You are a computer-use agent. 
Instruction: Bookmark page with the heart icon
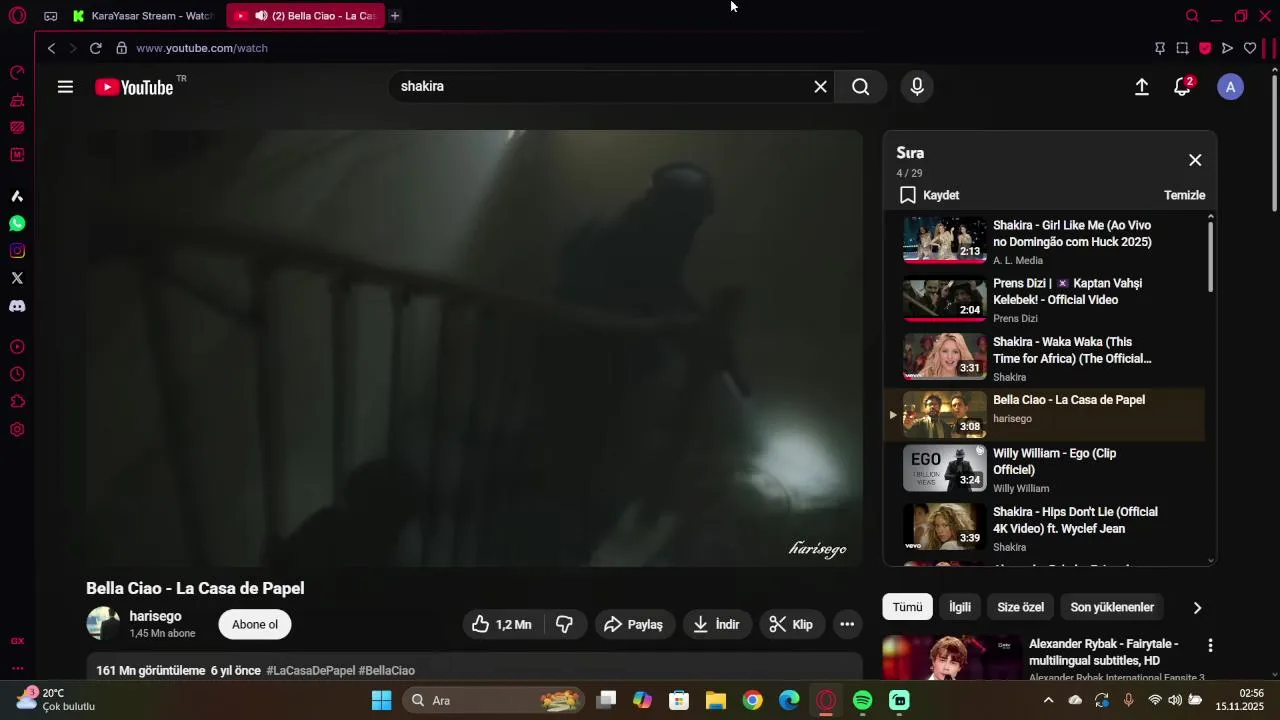pos(1250,48)
